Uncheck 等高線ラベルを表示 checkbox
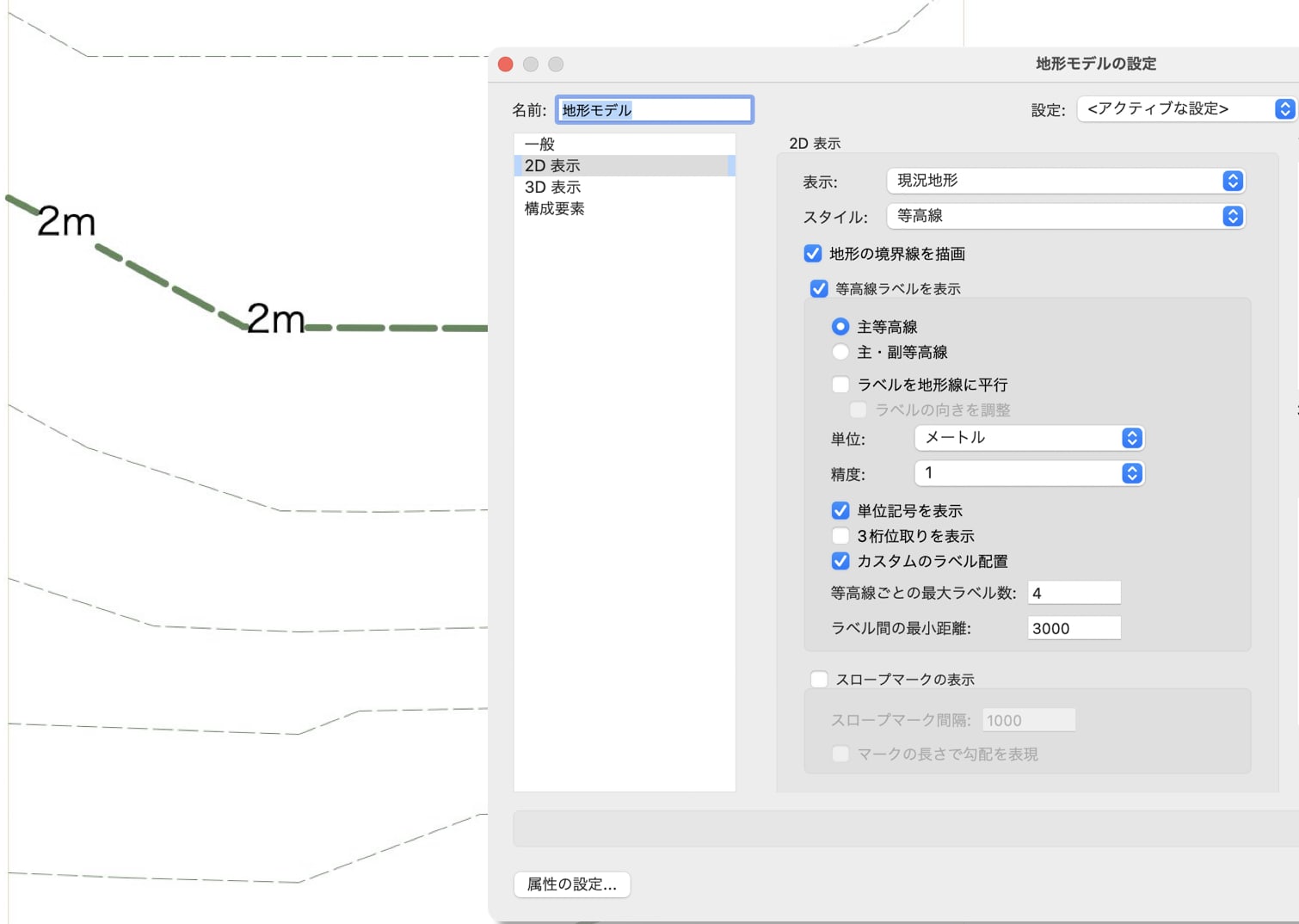 click(x=819, y=288)
